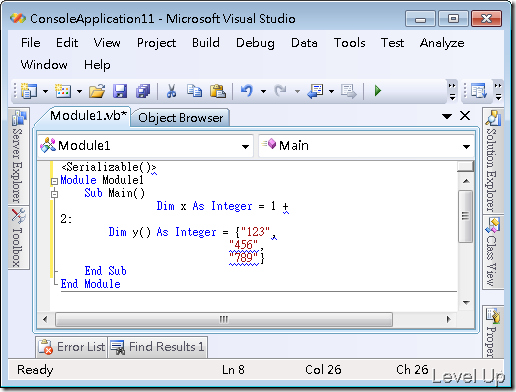Click the <Serializable()> attribute line
Viewport: 516px width, 392px height.
pos(109,167)
